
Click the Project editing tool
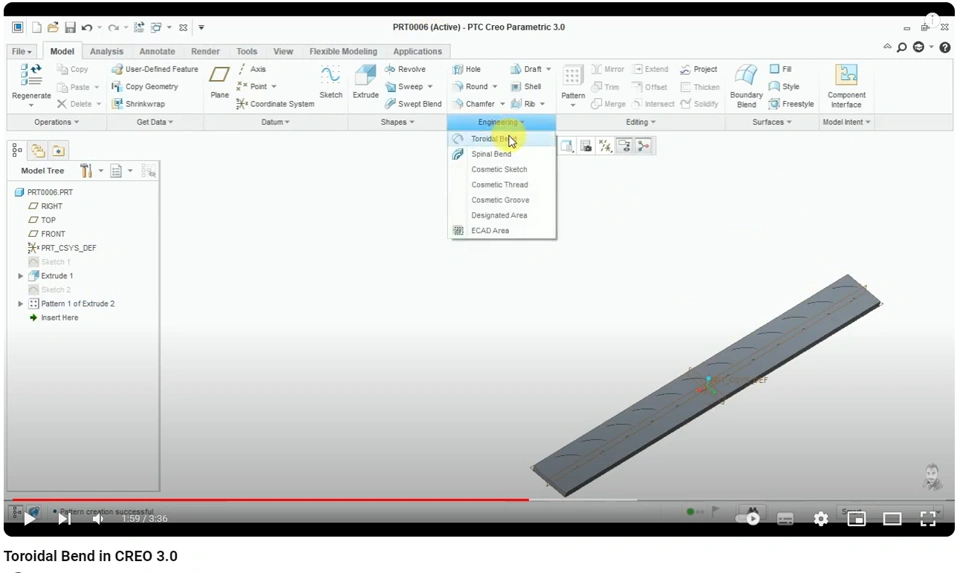pyautogui.click(x=699, y=69)
